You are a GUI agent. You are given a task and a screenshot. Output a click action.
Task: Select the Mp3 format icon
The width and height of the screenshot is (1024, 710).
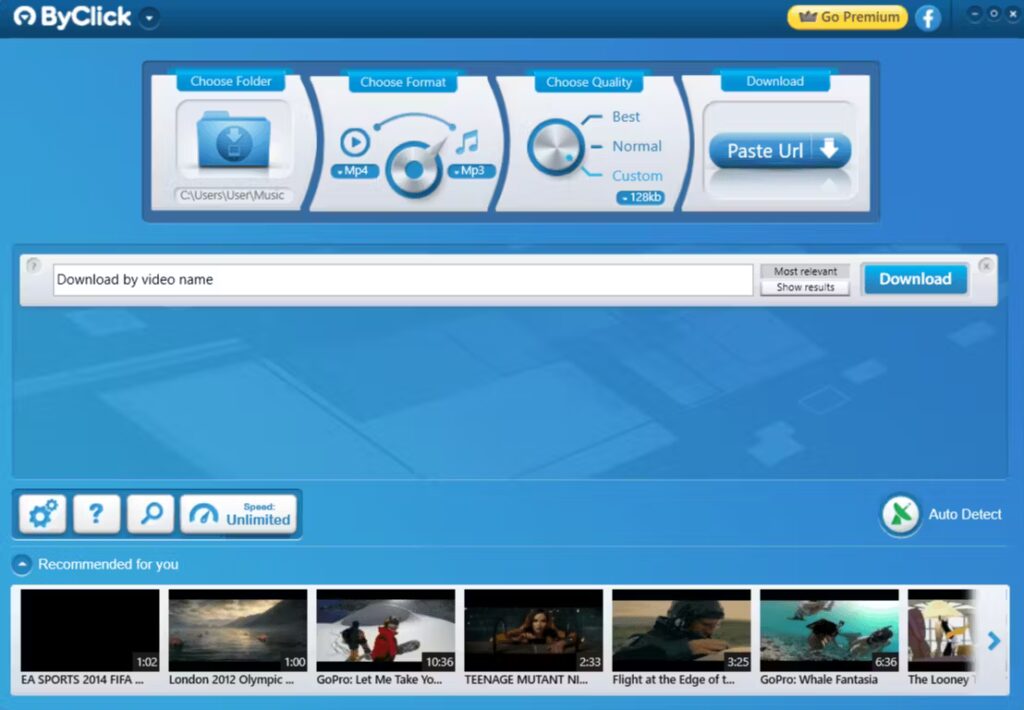470,170
